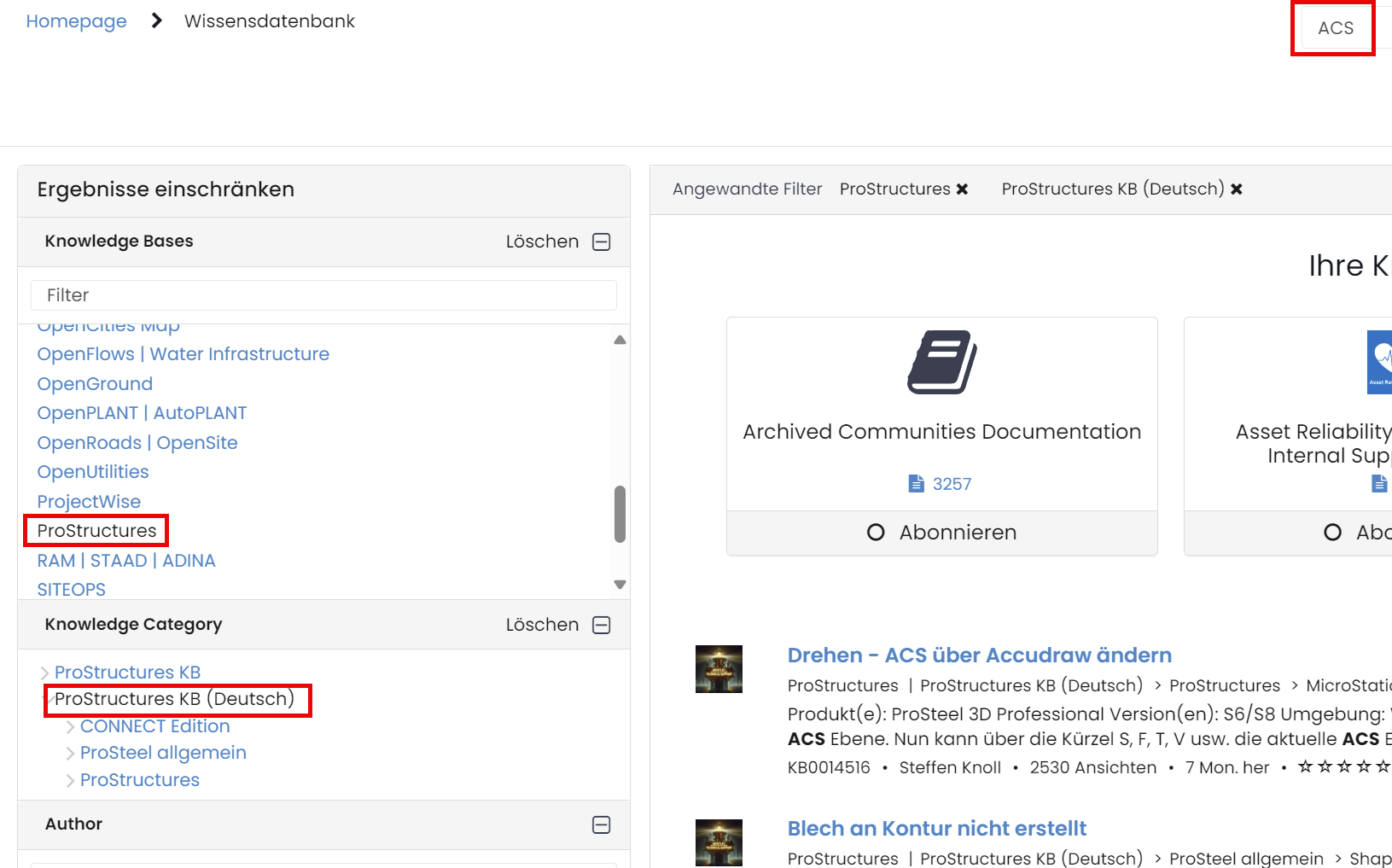The image size is (1392, 868).
Task: Click the document count icon showing 3257
Action: click(x=915, y=483)
